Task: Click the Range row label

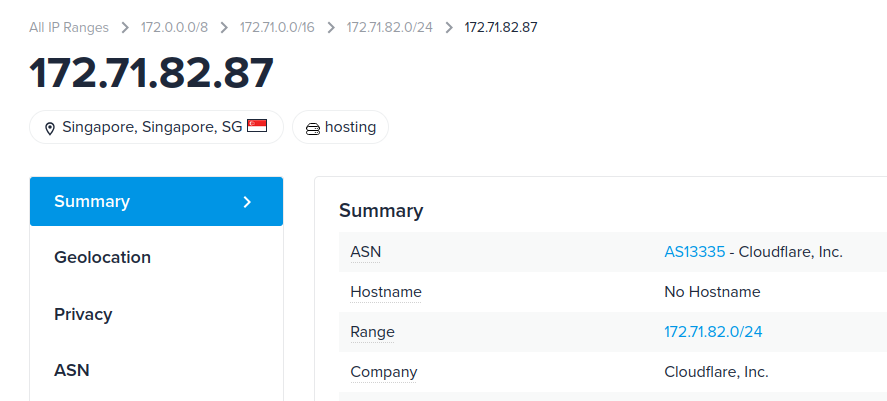Action: point(372,331)
